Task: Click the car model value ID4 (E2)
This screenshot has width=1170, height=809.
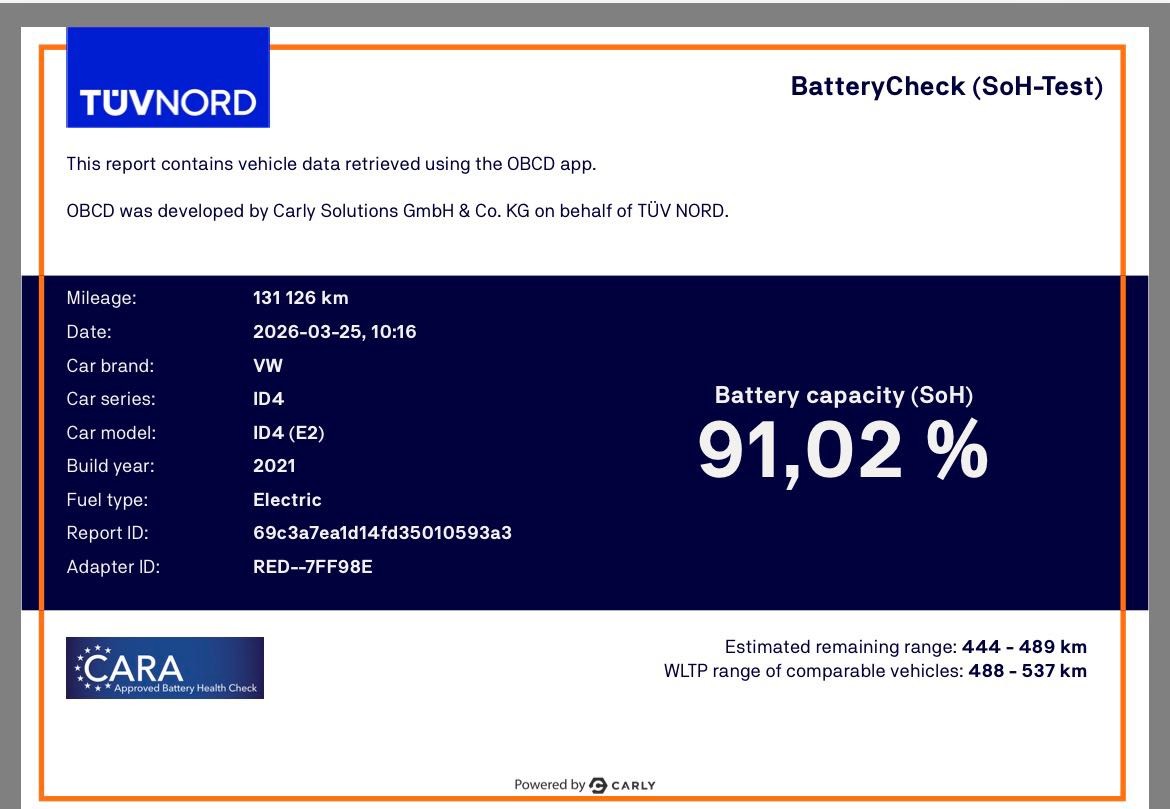Action: (288, 433)
